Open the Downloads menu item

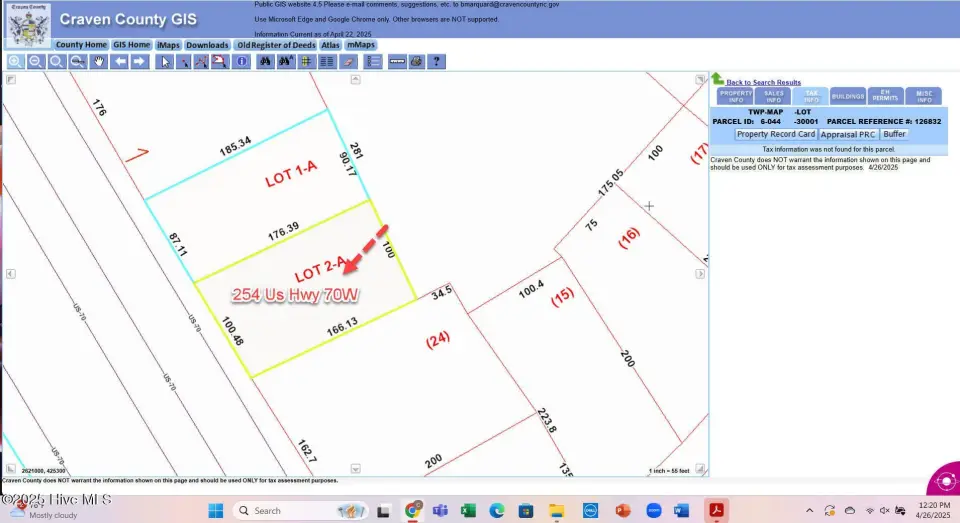207,45
